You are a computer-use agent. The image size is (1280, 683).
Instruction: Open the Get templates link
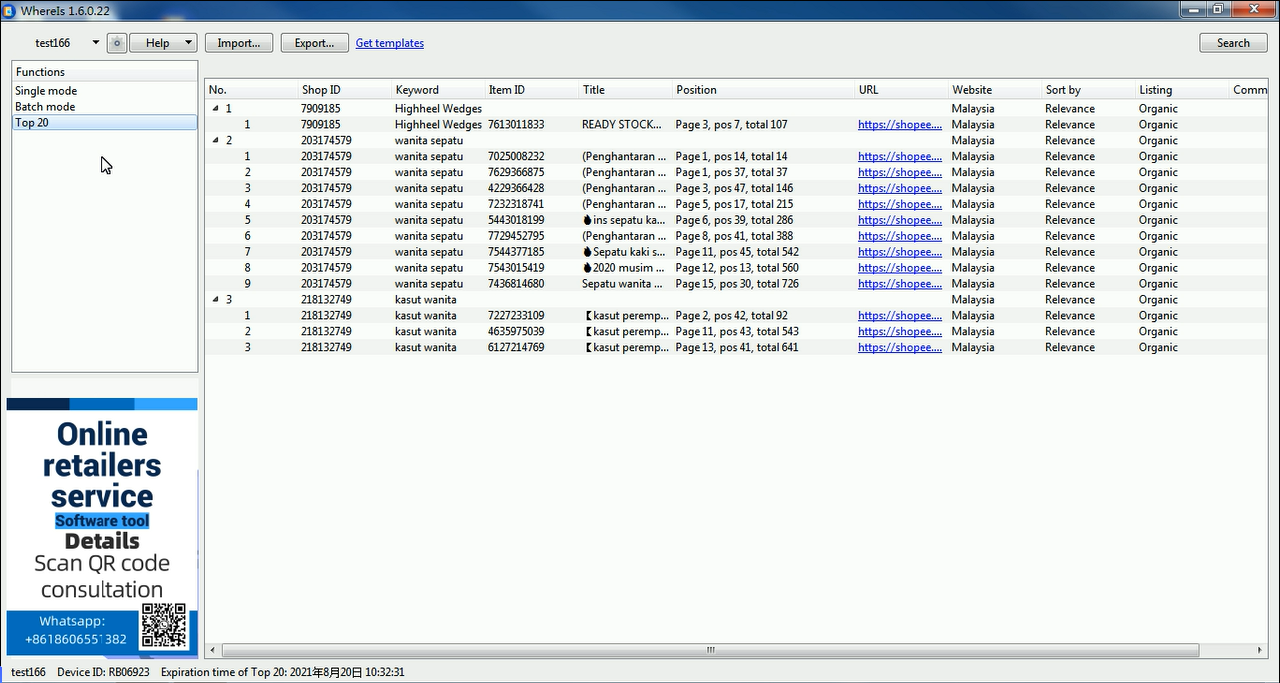389,43
